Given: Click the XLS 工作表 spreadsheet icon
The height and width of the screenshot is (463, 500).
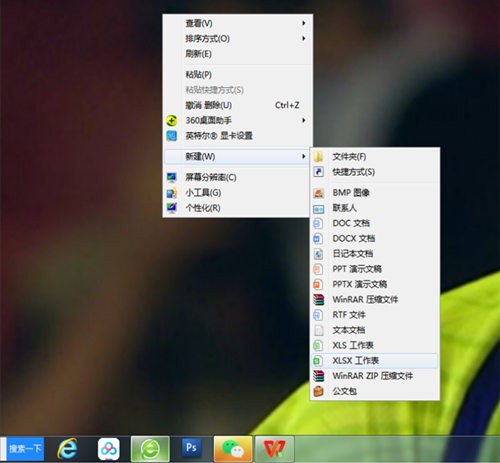Looking at the screenshot, I should (318, 345).
